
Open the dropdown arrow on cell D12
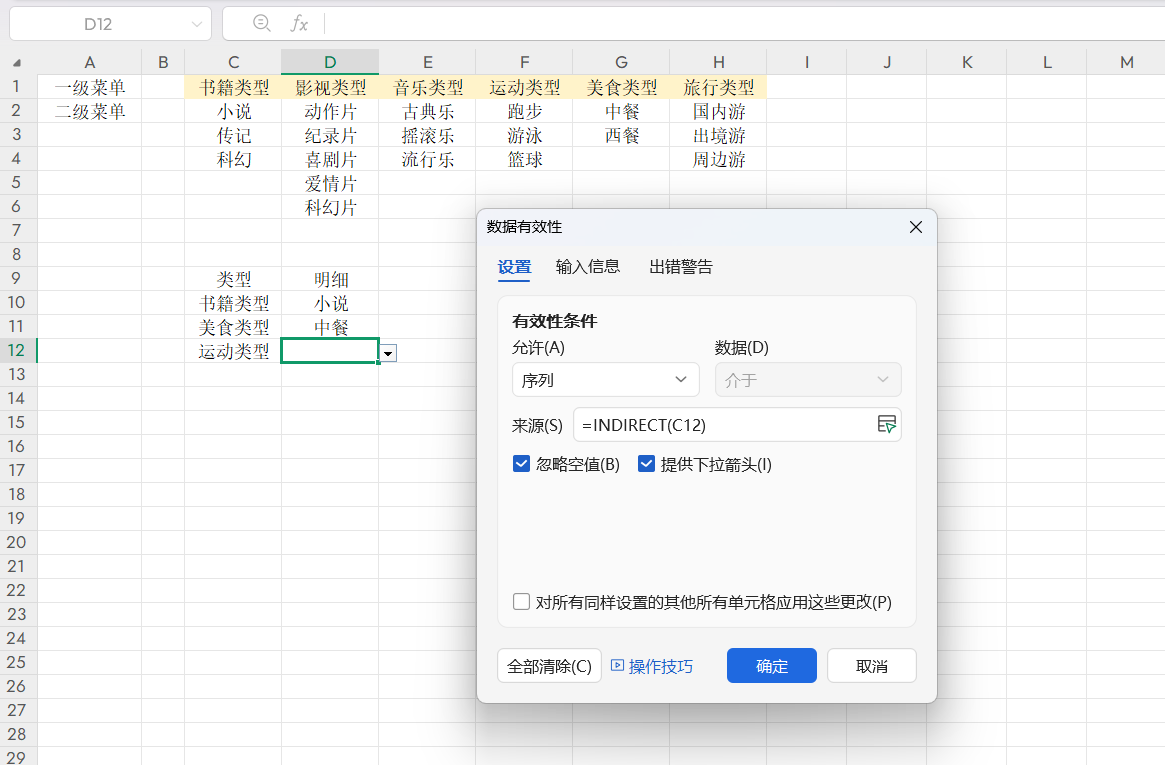click(x=388, y=354)
